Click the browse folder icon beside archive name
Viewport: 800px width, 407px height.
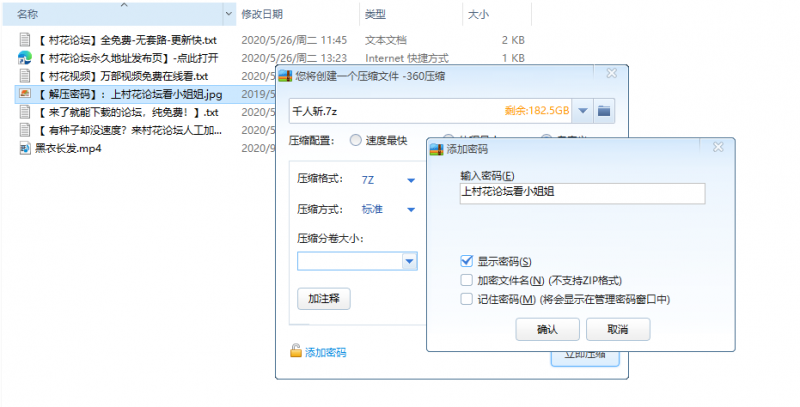tap(605, 109)
